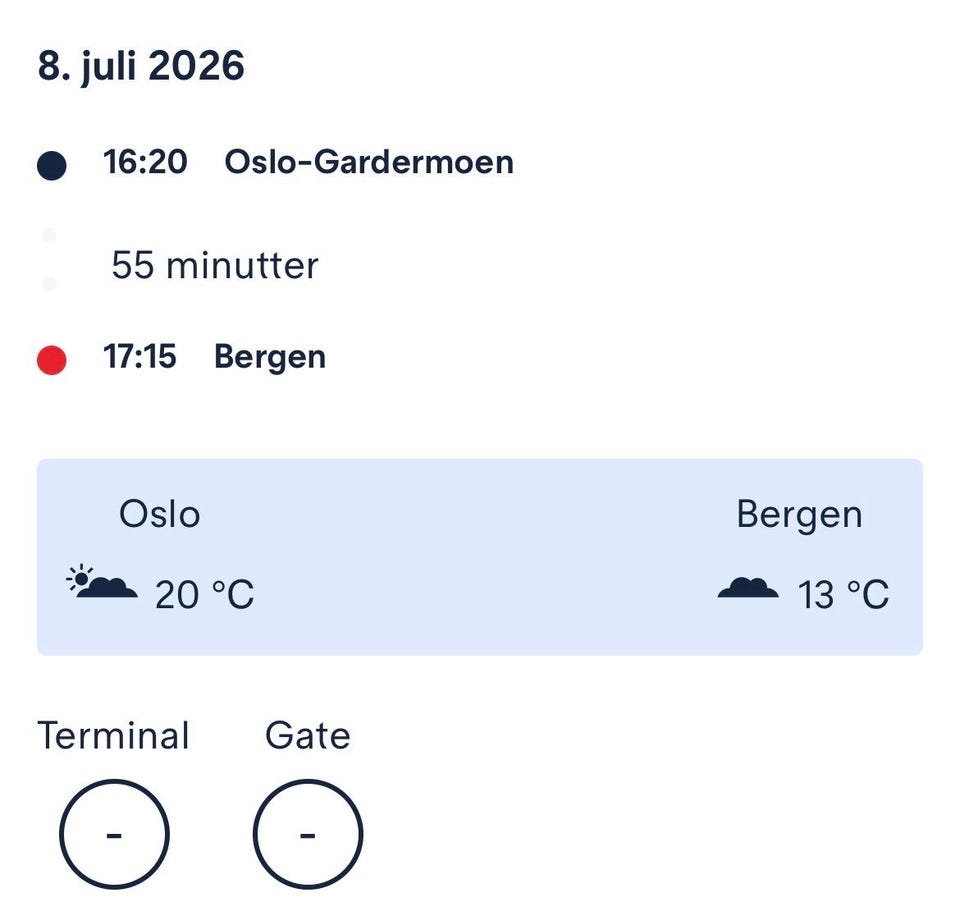
Task: Select the Gate circle indicator
Action: (308, 834)
